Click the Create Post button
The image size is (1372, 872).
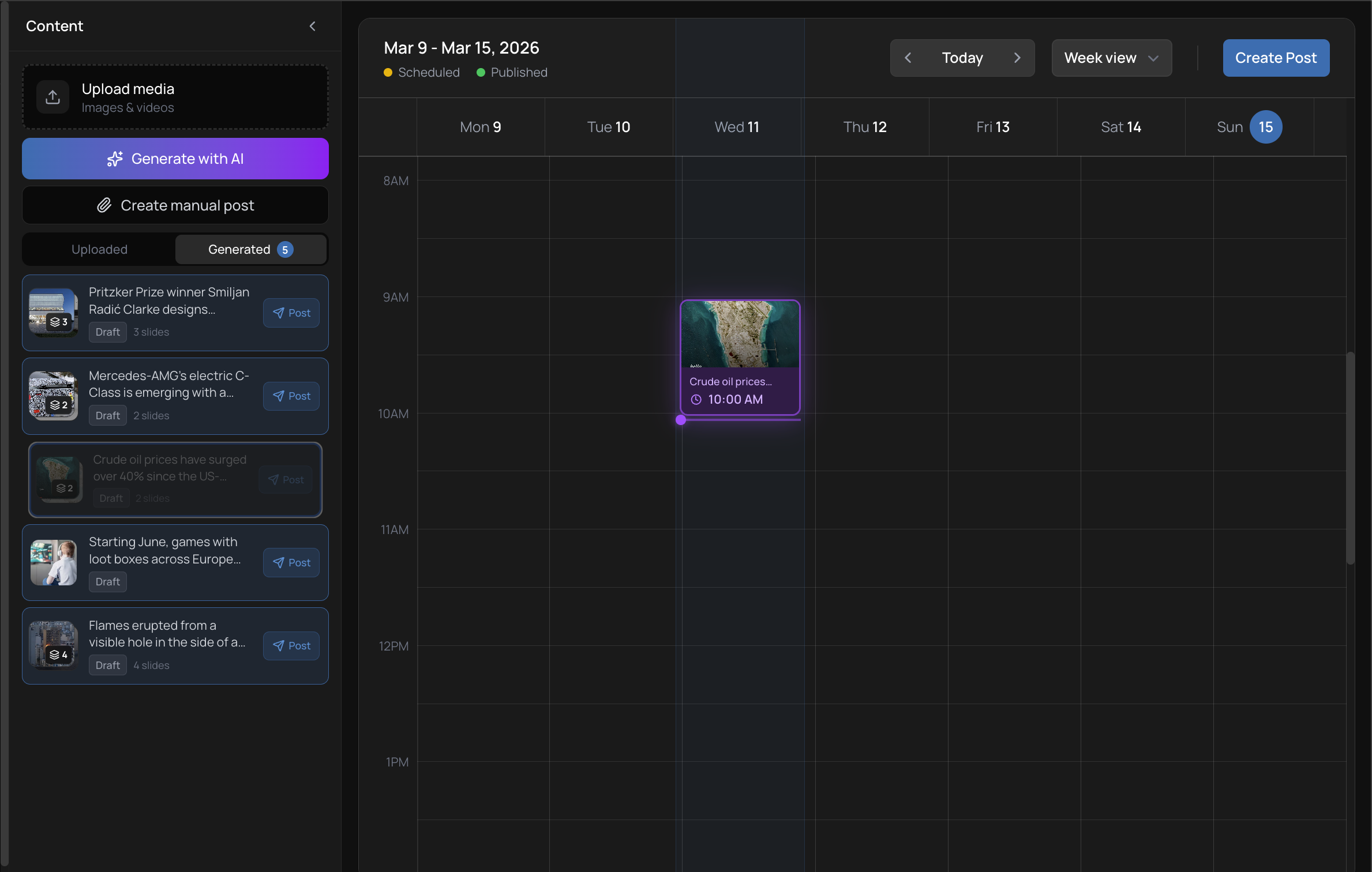(1276, 58)
